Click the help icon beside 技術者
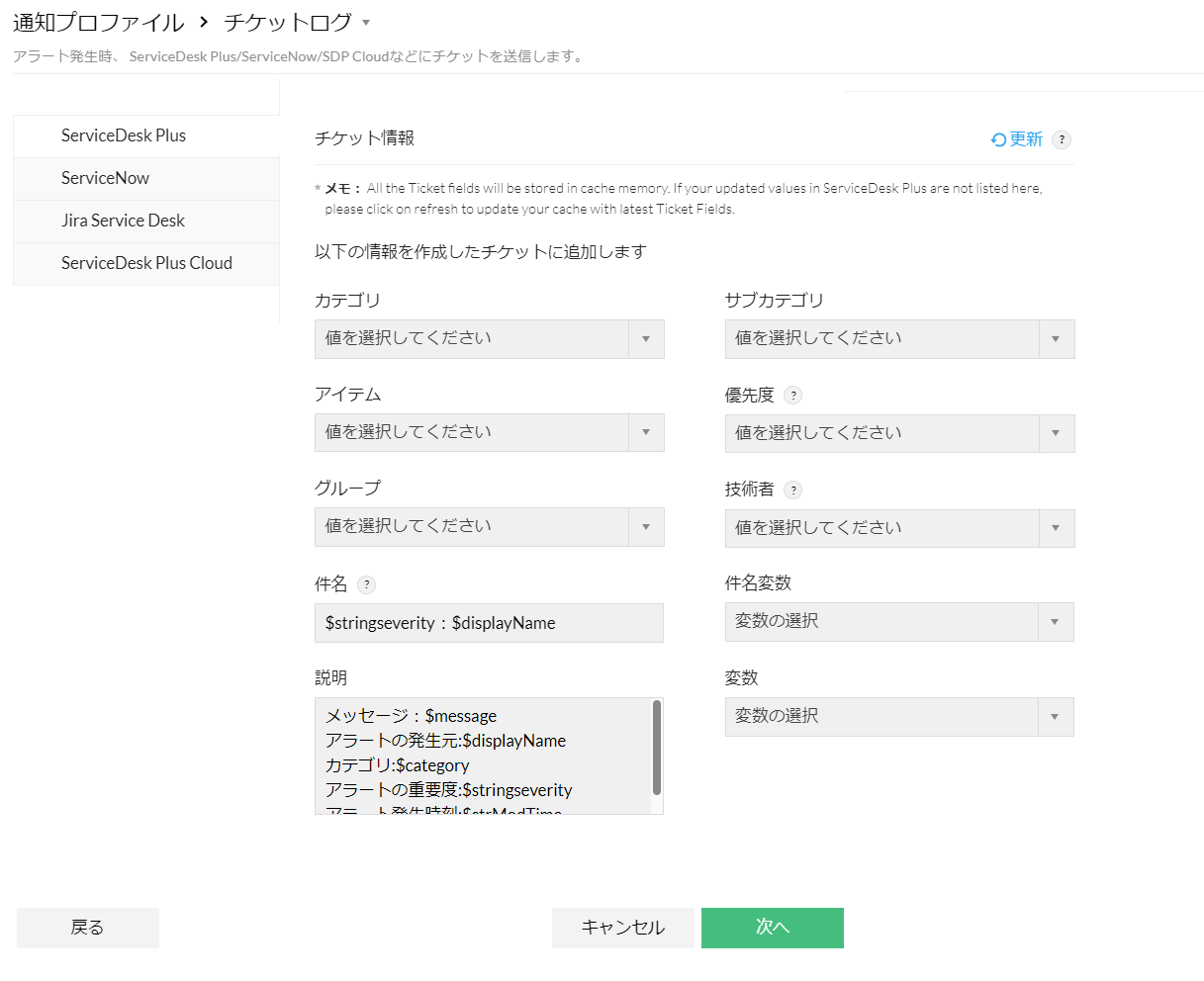 tap(792, 490)
